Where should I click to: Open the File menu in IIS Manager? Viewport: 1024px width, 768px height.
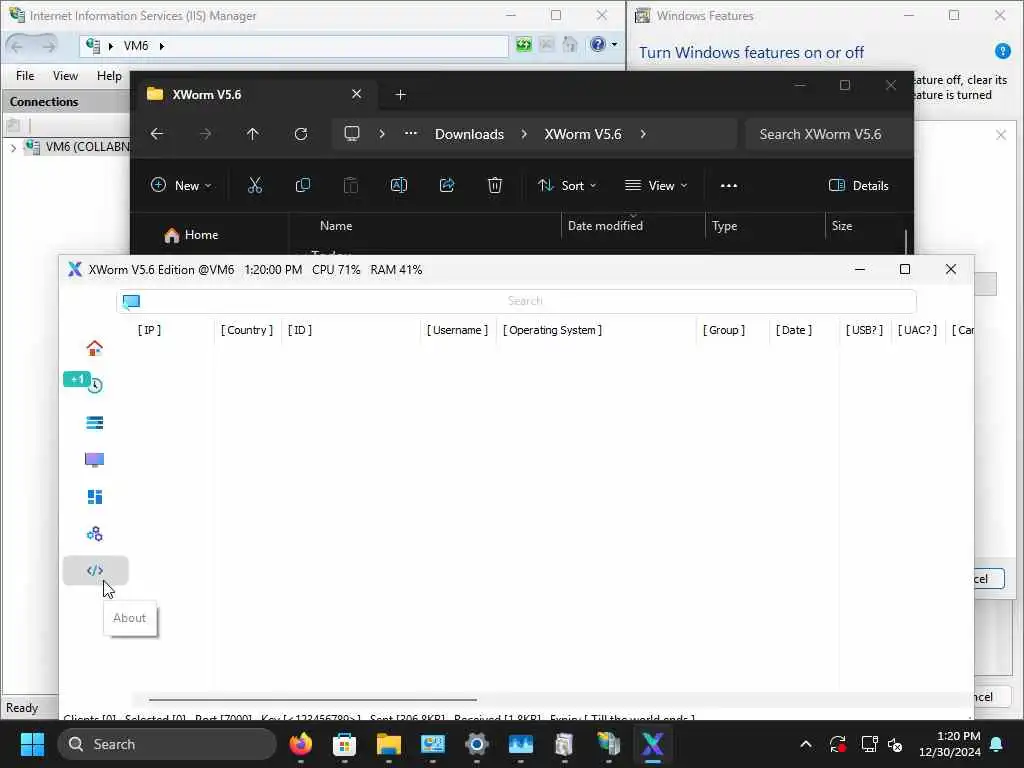[x=25, y=76]
